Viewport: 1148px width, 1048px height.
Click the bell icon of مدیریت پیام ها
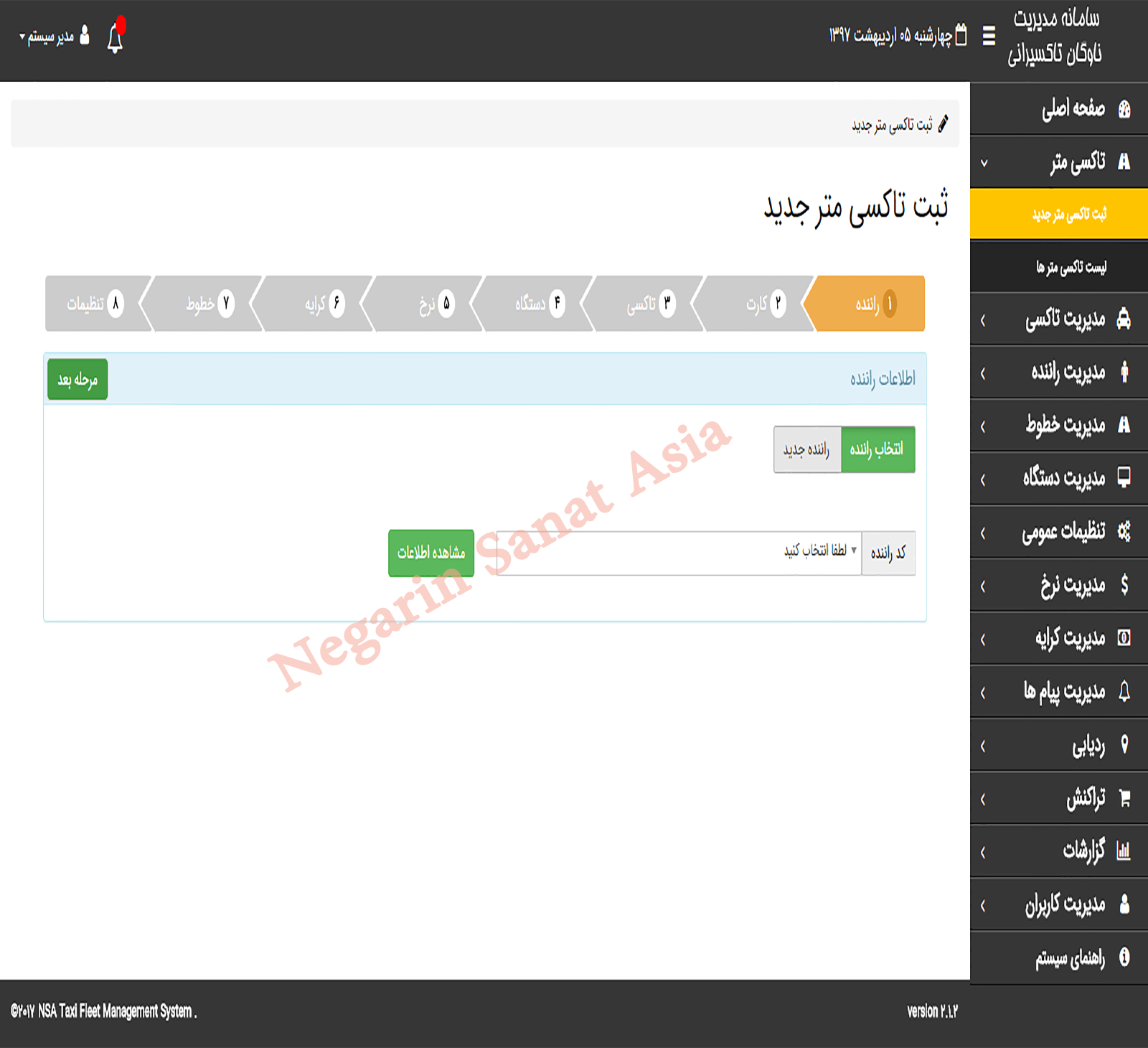1124,691
